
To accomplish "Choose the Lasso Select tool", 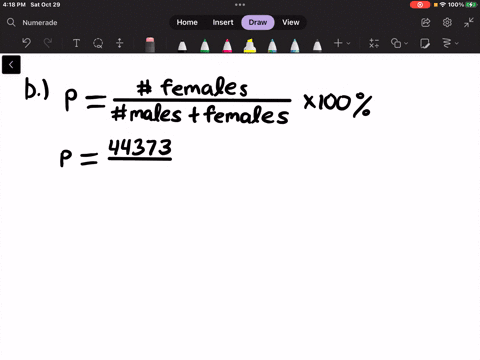I will (x=98, y=43).
